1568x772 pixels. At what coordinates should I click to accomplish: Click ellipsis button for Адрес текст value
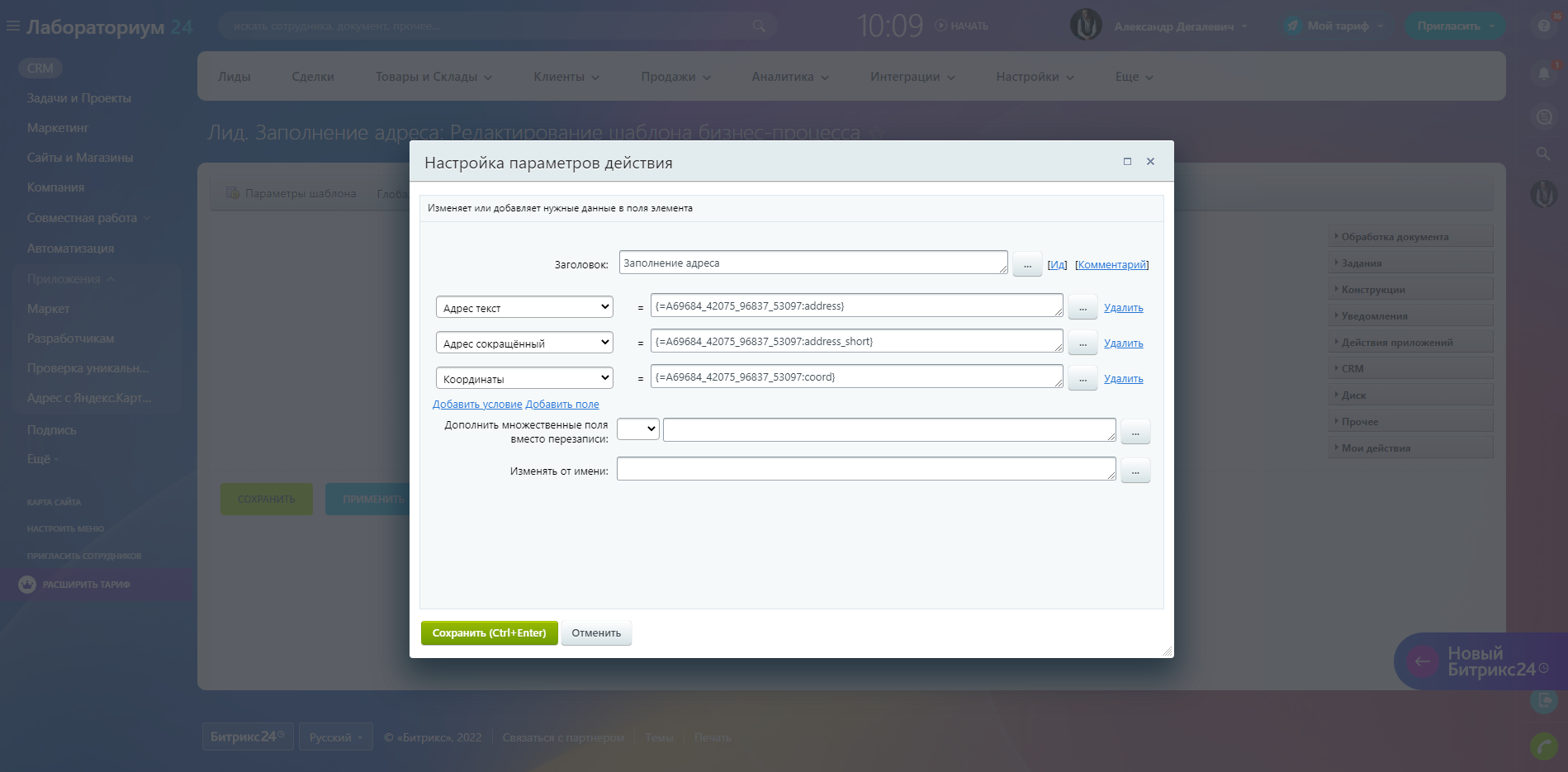click(x=1082, y=308)
